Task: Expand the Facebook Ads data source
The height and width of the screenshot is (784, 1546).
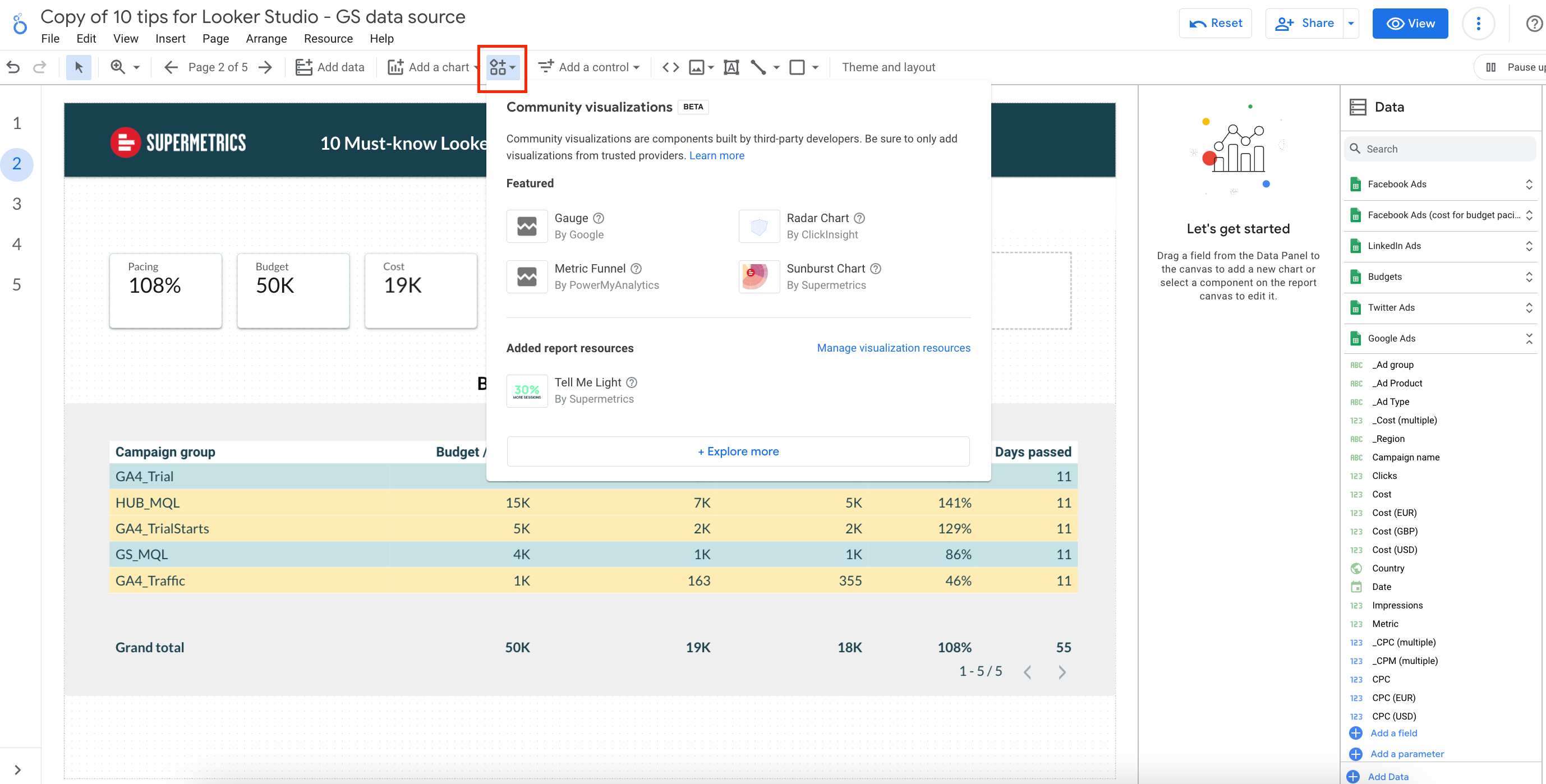Action: click(x=1529, y=184)
